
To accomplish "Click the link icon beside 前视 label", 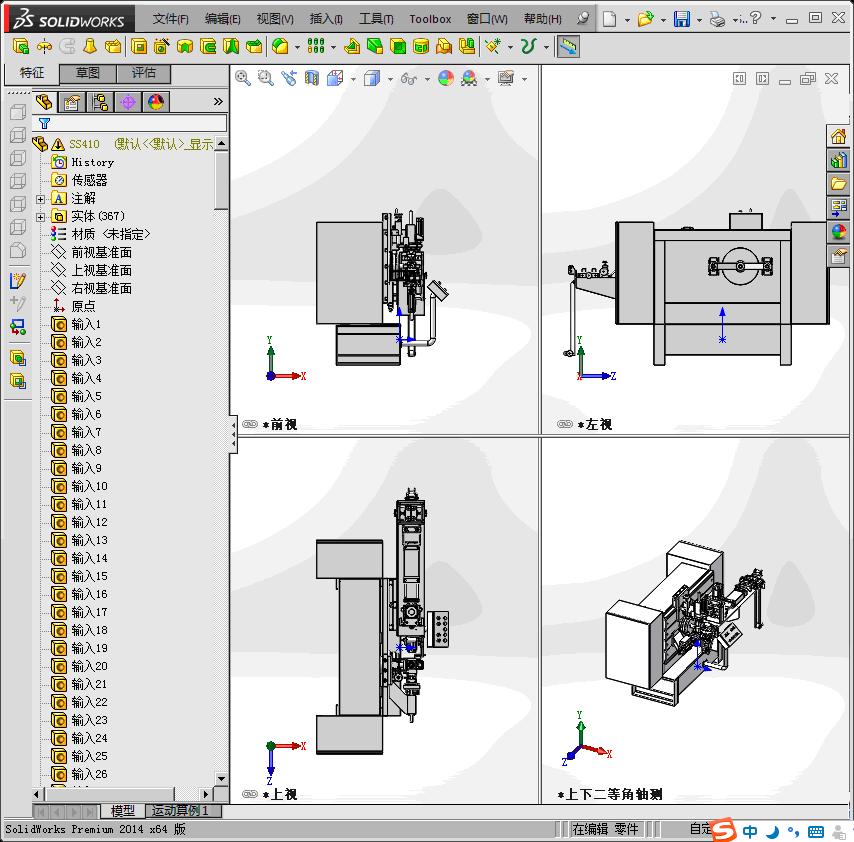I will click(x=250, y=424).
